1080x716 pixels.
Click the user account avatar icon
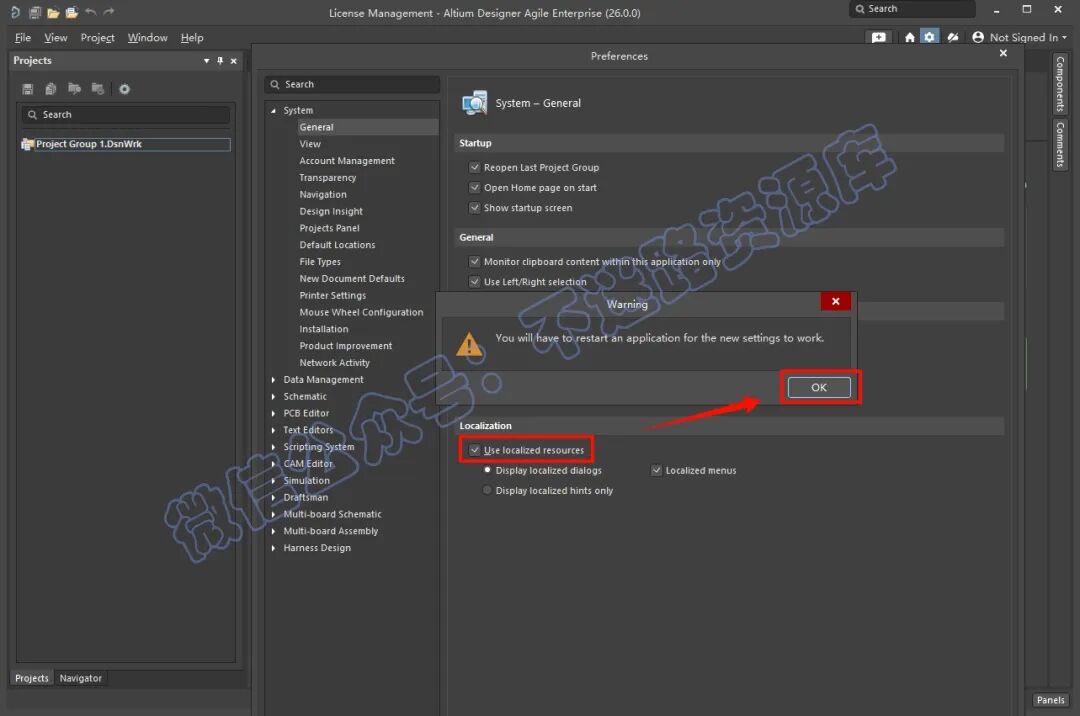(x=978, y=37)
